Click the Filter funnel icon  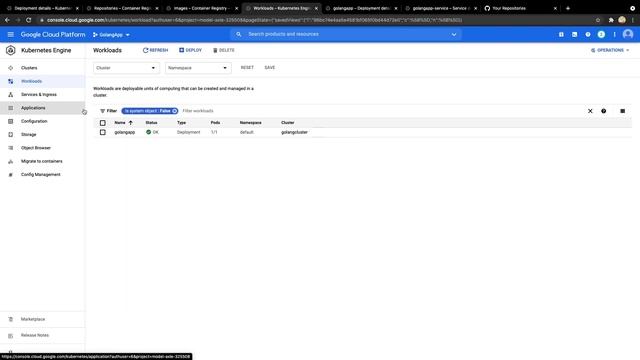(102, 111)
